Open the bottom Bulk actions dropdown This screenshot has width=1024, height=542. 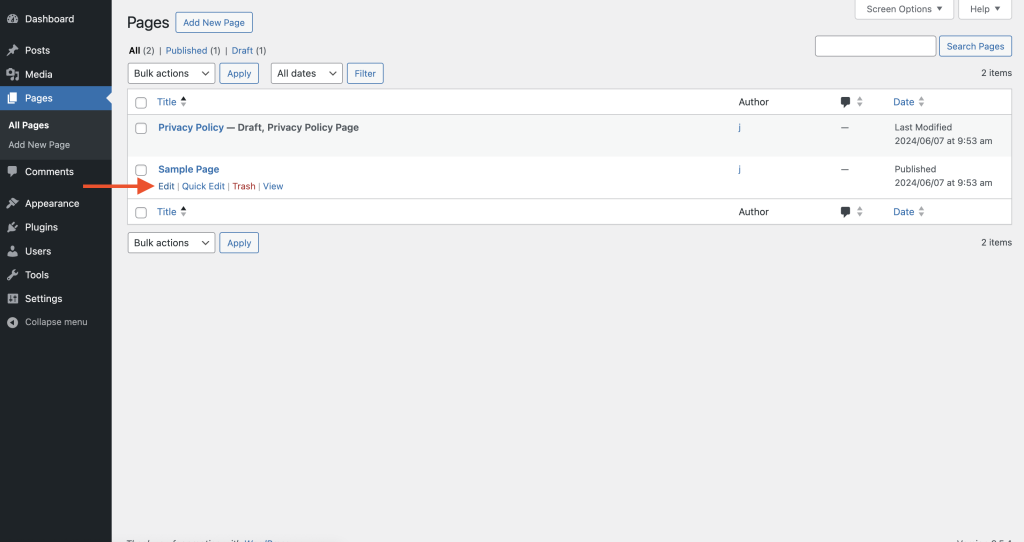click(x=171, y=242)
